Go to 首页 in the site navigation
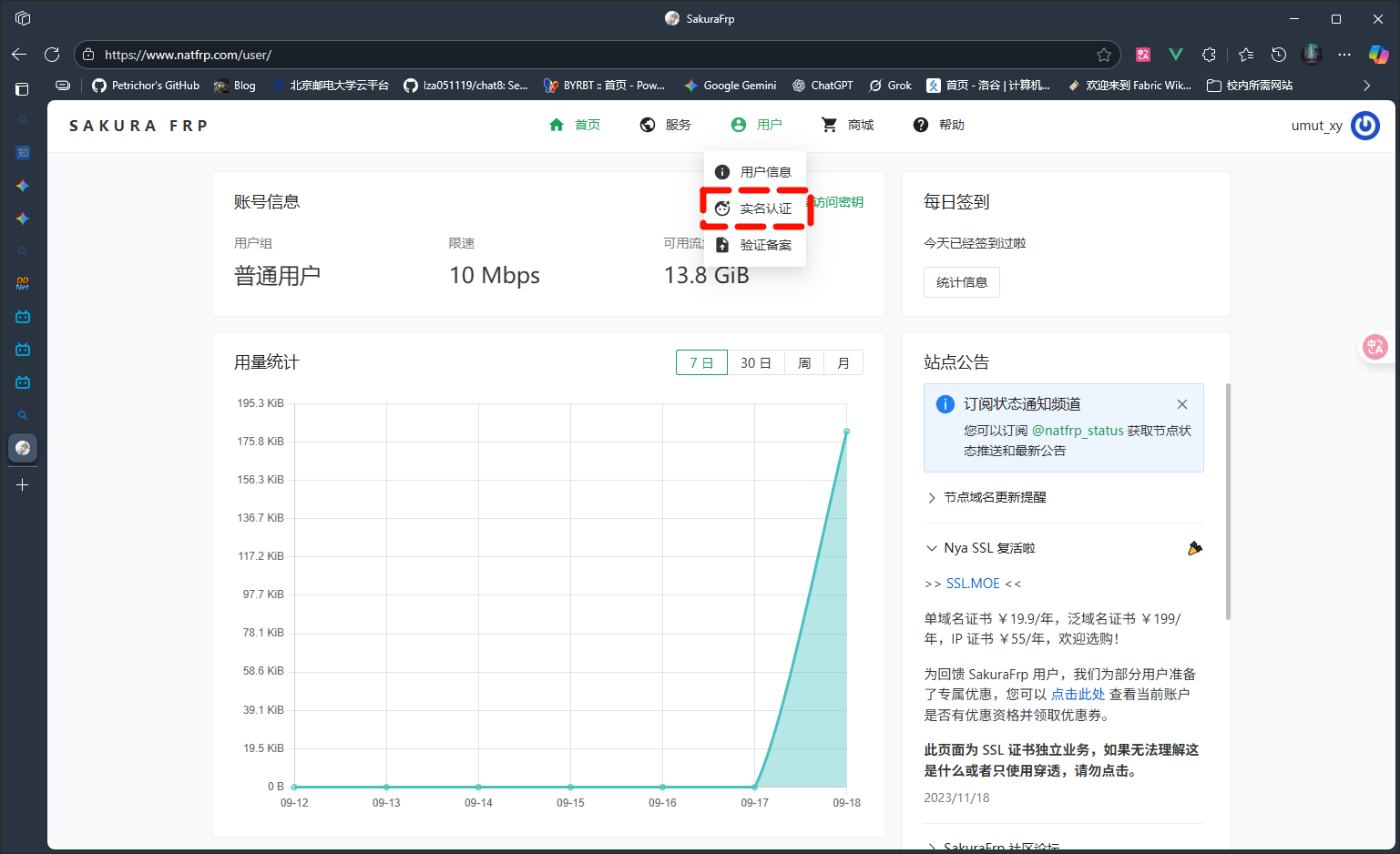 click(575, 125)
